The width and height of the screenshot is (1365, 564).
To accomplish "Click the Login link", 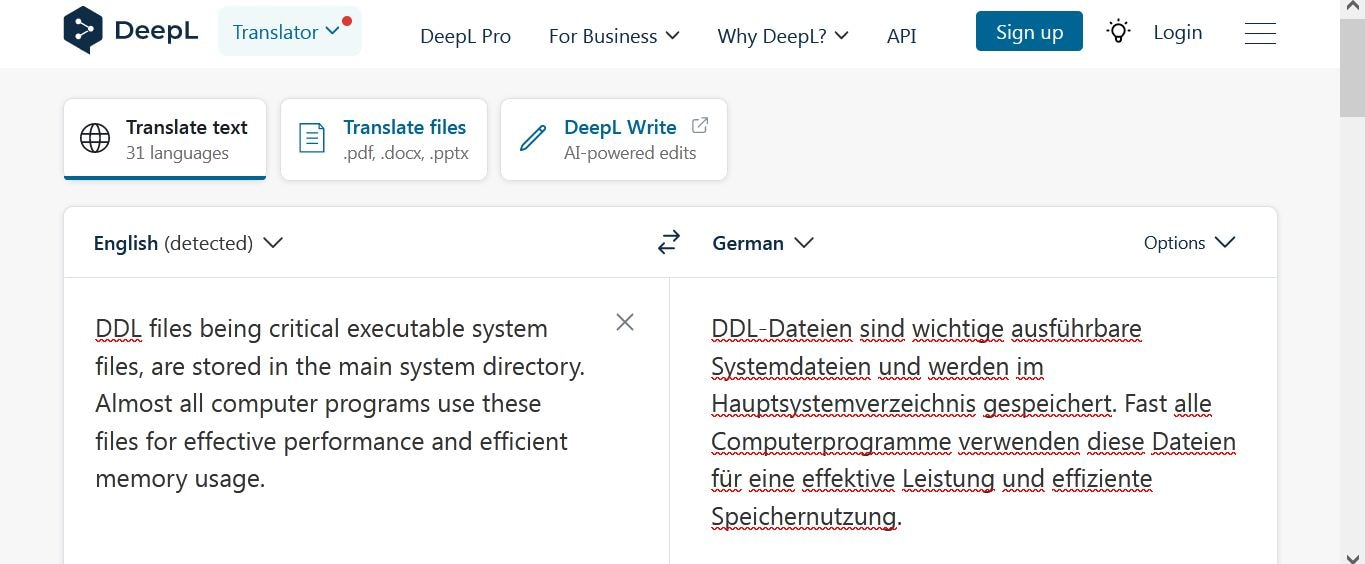I will point(1177,32).
